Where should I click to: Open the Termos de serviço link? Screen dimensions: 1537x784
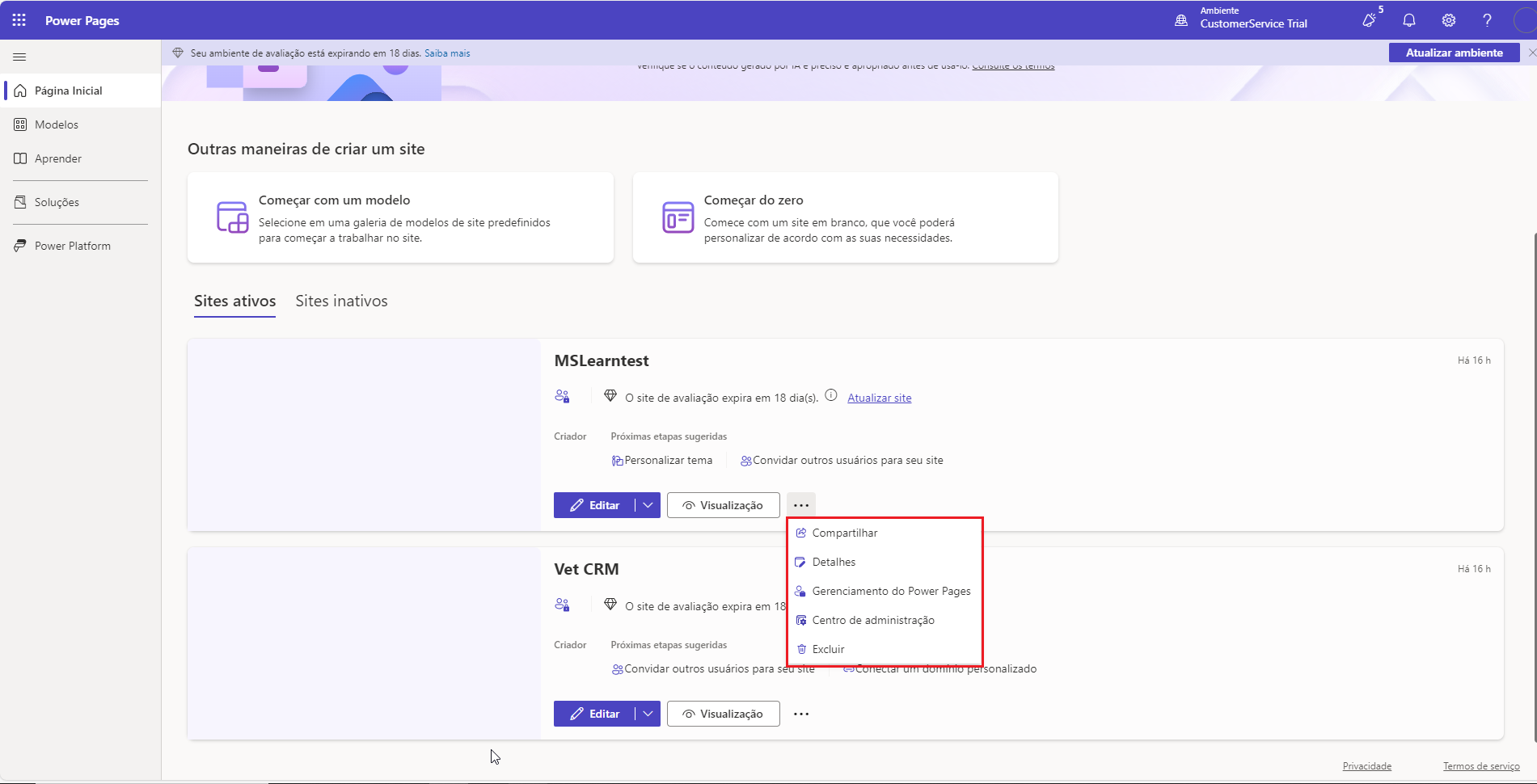(1481, 766)
